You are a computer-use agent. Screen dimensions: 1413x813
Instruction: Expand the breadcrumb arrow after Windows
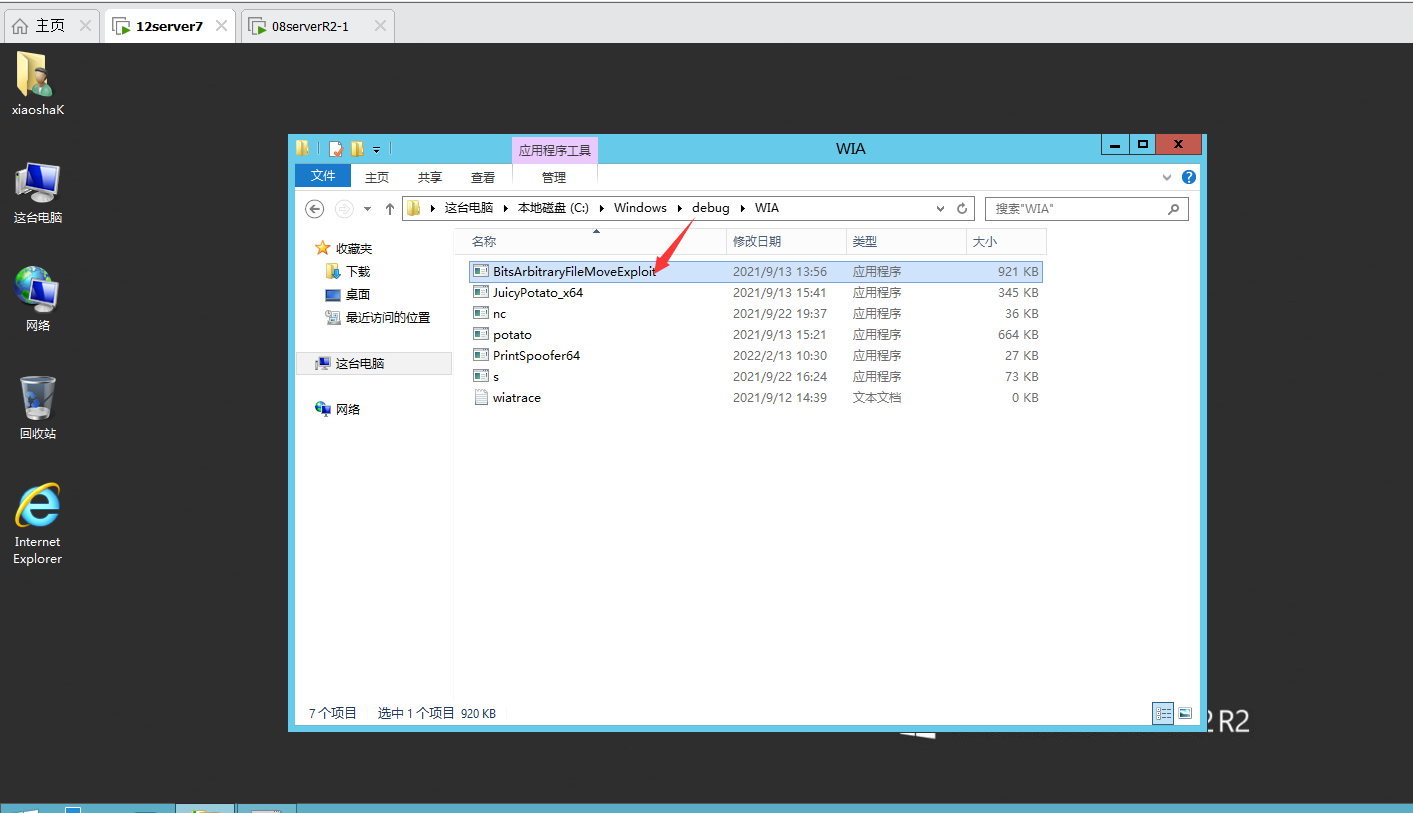[x=680, y=208]
